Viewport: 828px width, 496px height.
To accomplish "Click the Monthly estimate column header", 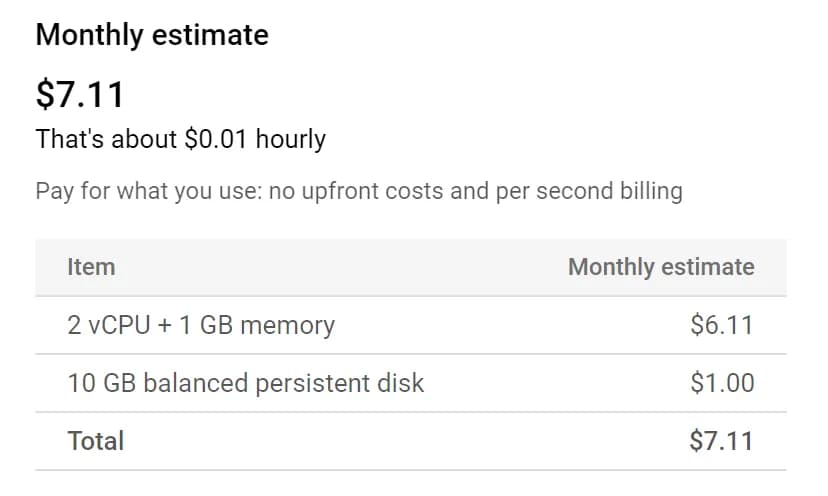I will (x=661, y=267).
